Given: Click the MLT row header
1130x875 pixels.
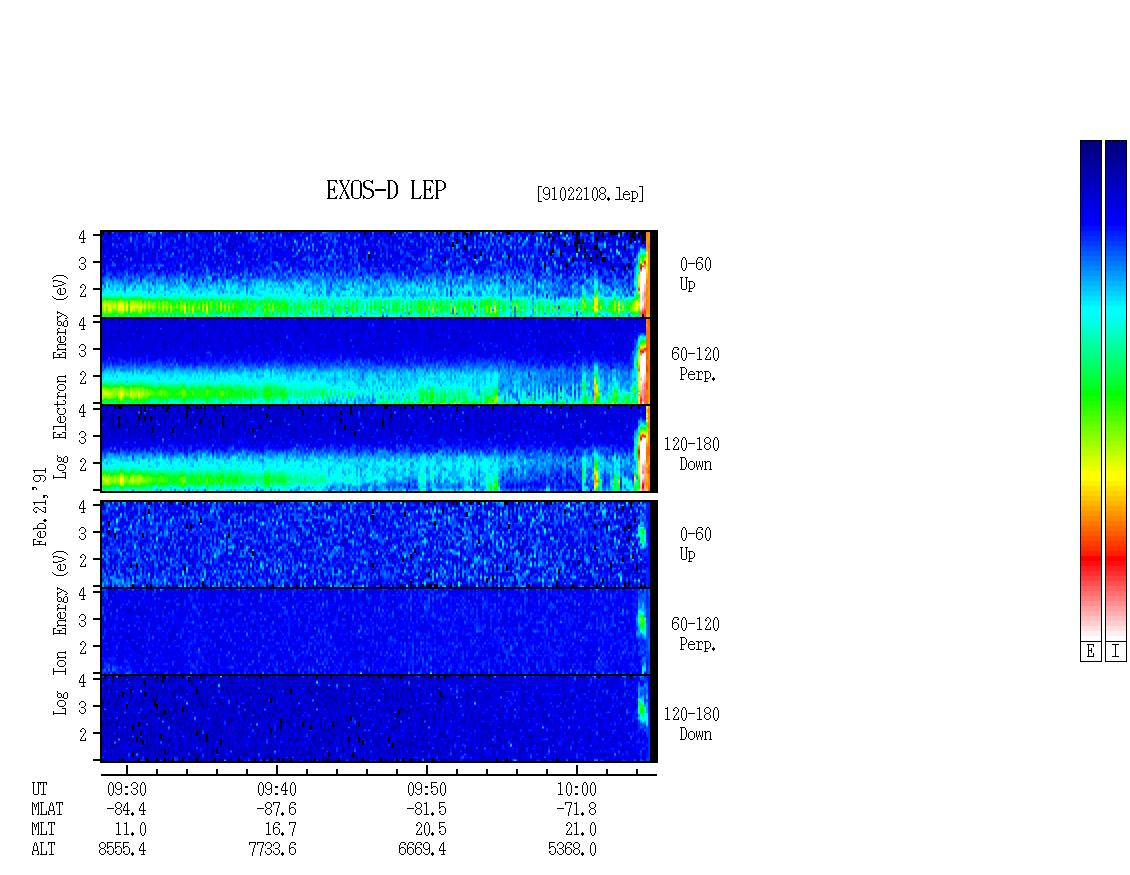Looking at the screenshot, I should [43, 830].
